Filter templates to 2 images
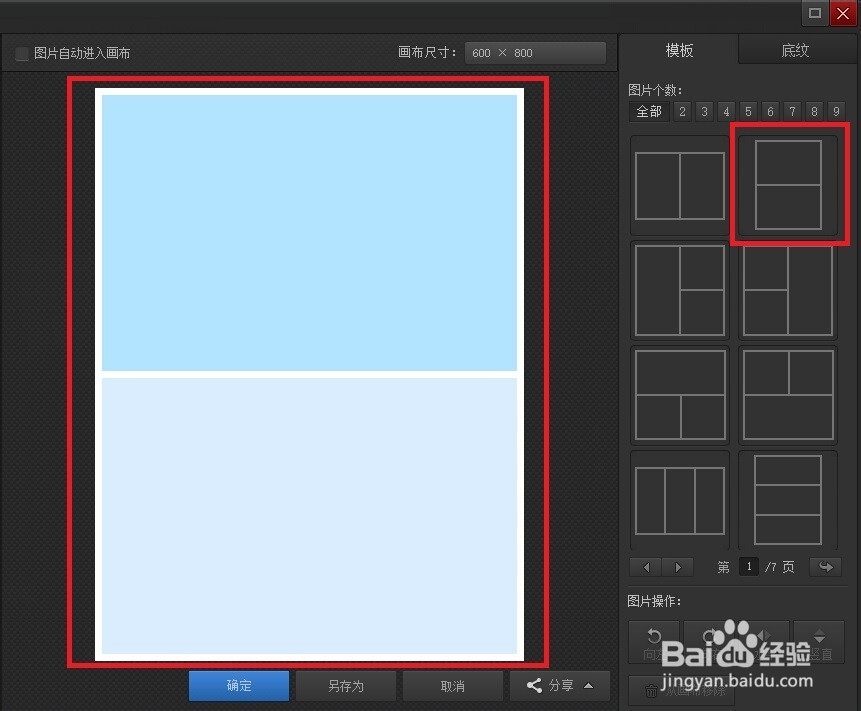The height and width of the screenshot is (711, 861). (x=683, y=111)
